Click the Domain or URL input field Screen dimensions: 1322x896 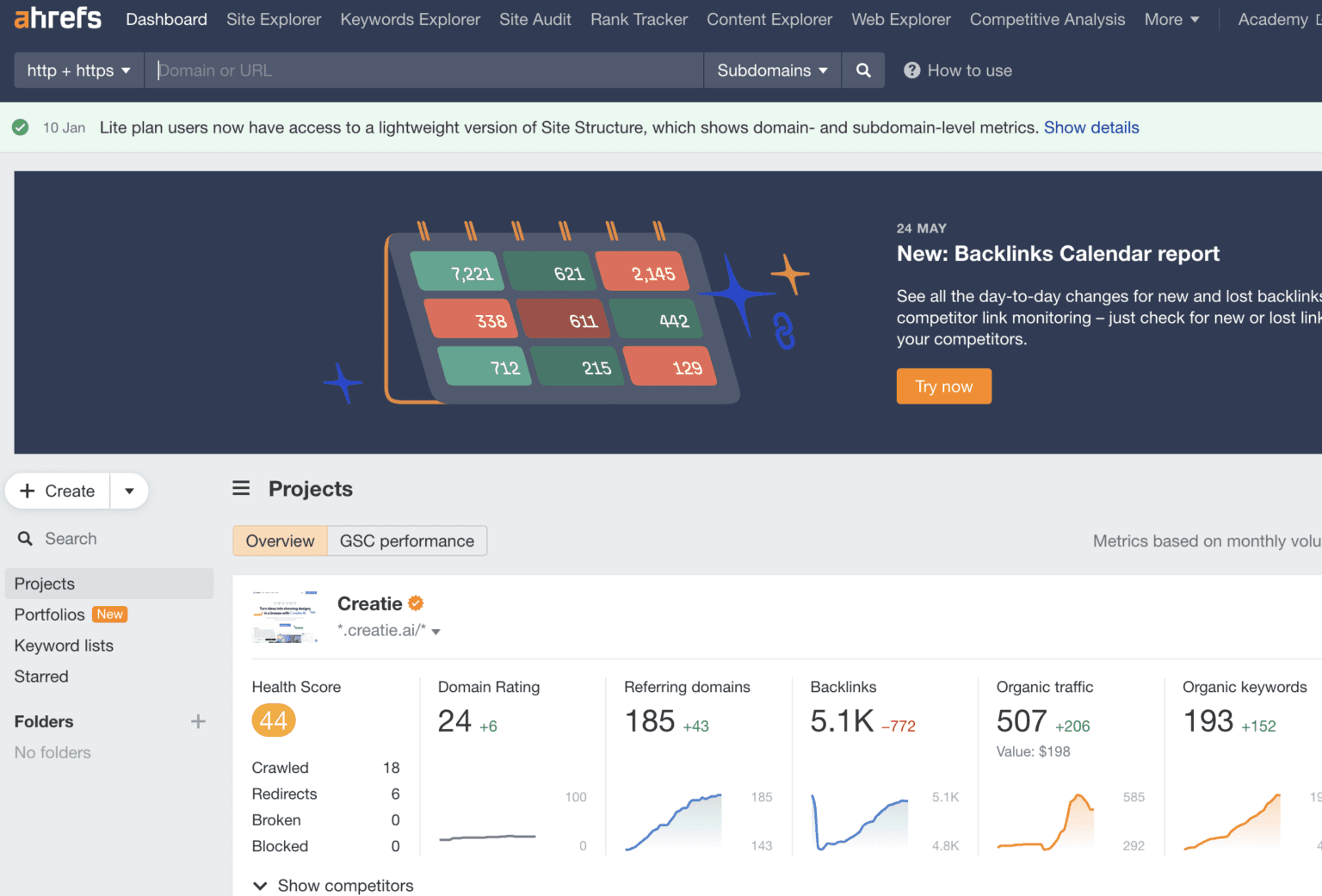(424, 71)
